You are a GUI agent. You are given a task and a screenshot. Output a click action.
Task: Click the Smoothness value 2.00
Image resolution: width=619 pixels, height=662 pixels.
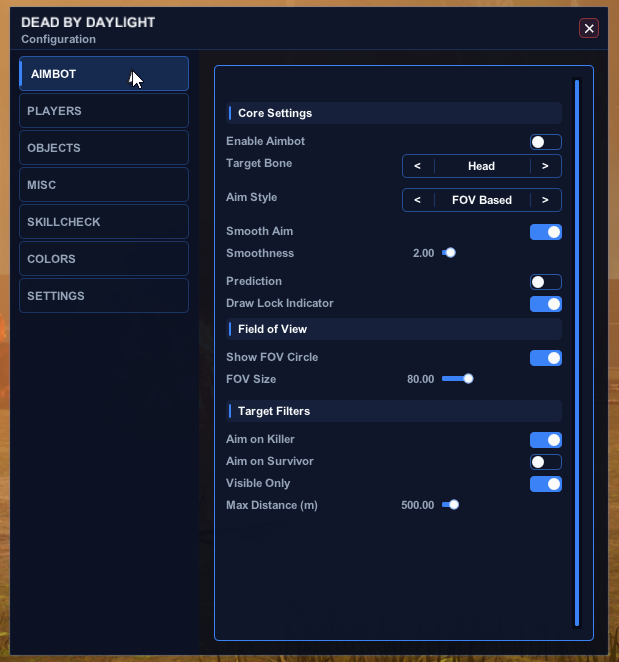point(423,253)
